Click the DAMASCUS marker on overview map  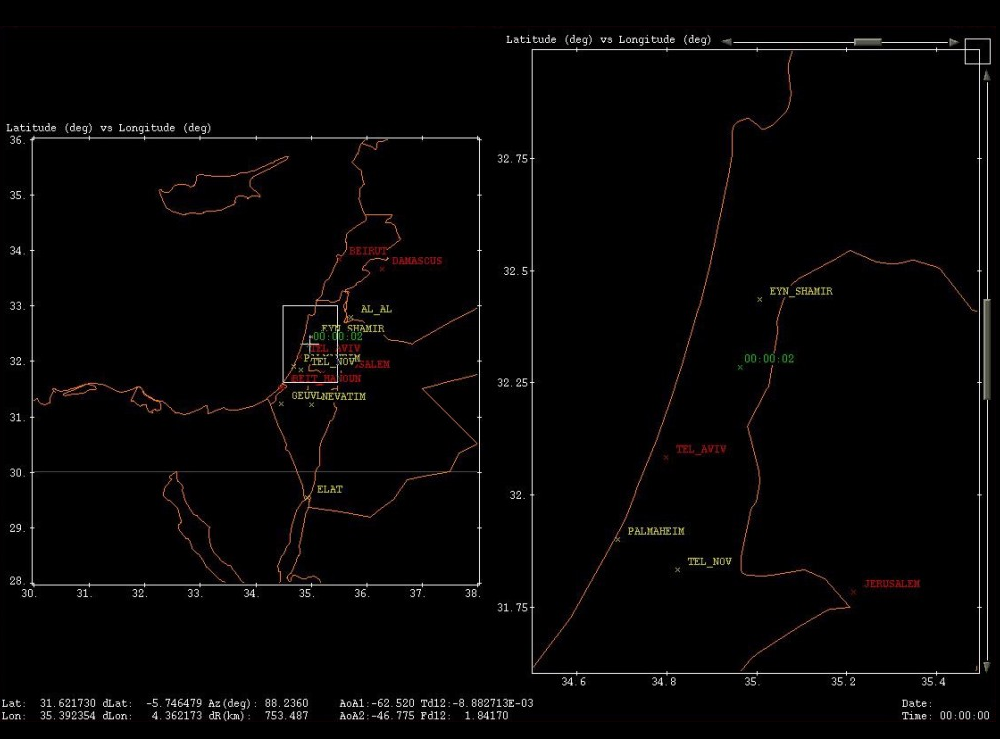382,268
